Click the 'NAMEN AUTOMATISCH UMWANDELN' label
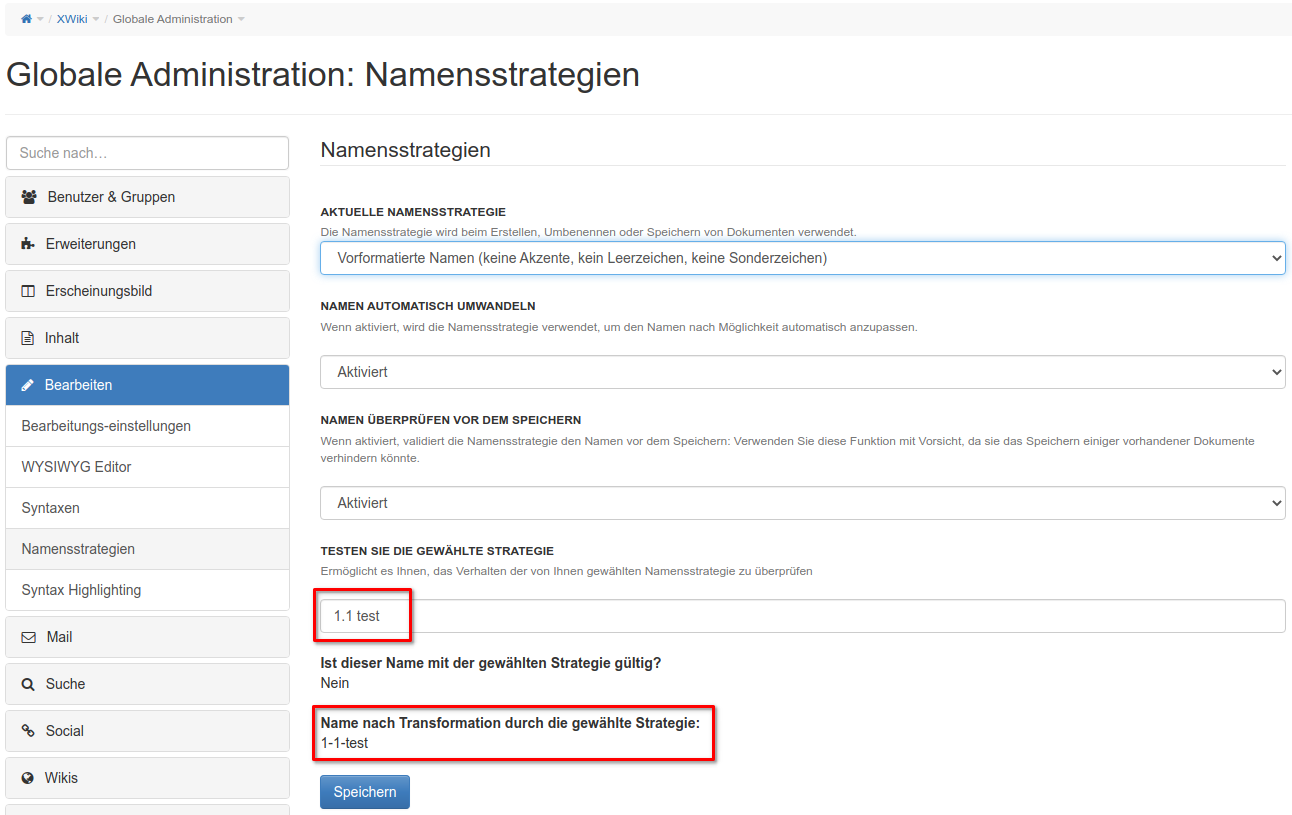 click(428, 306)
